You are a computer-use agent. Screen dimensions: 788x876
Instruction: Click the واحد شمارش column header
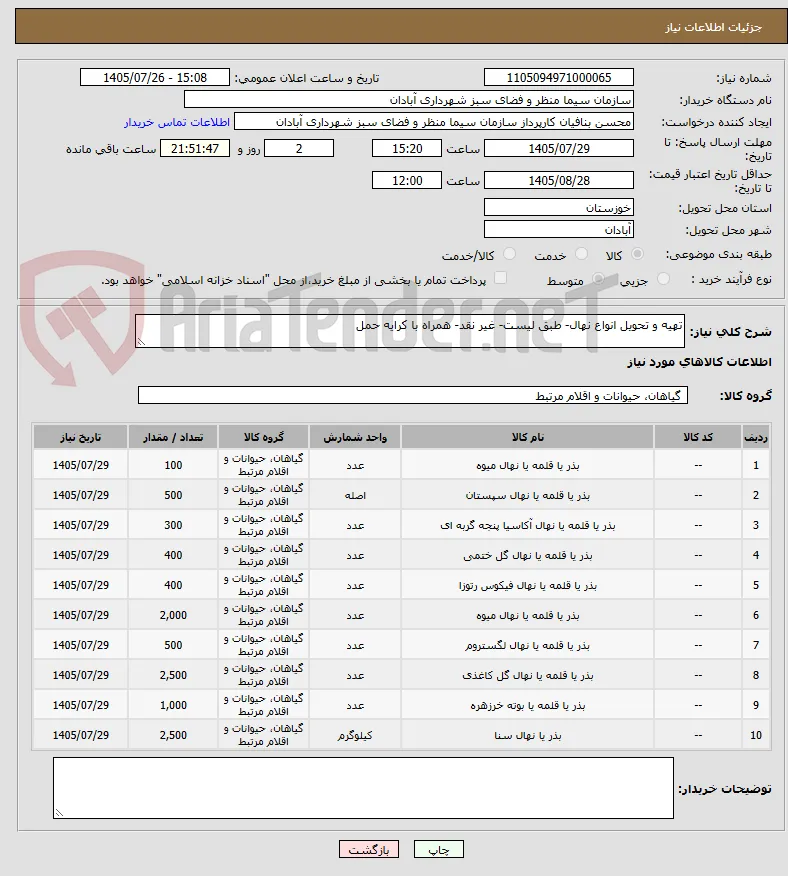pos(355,437)
